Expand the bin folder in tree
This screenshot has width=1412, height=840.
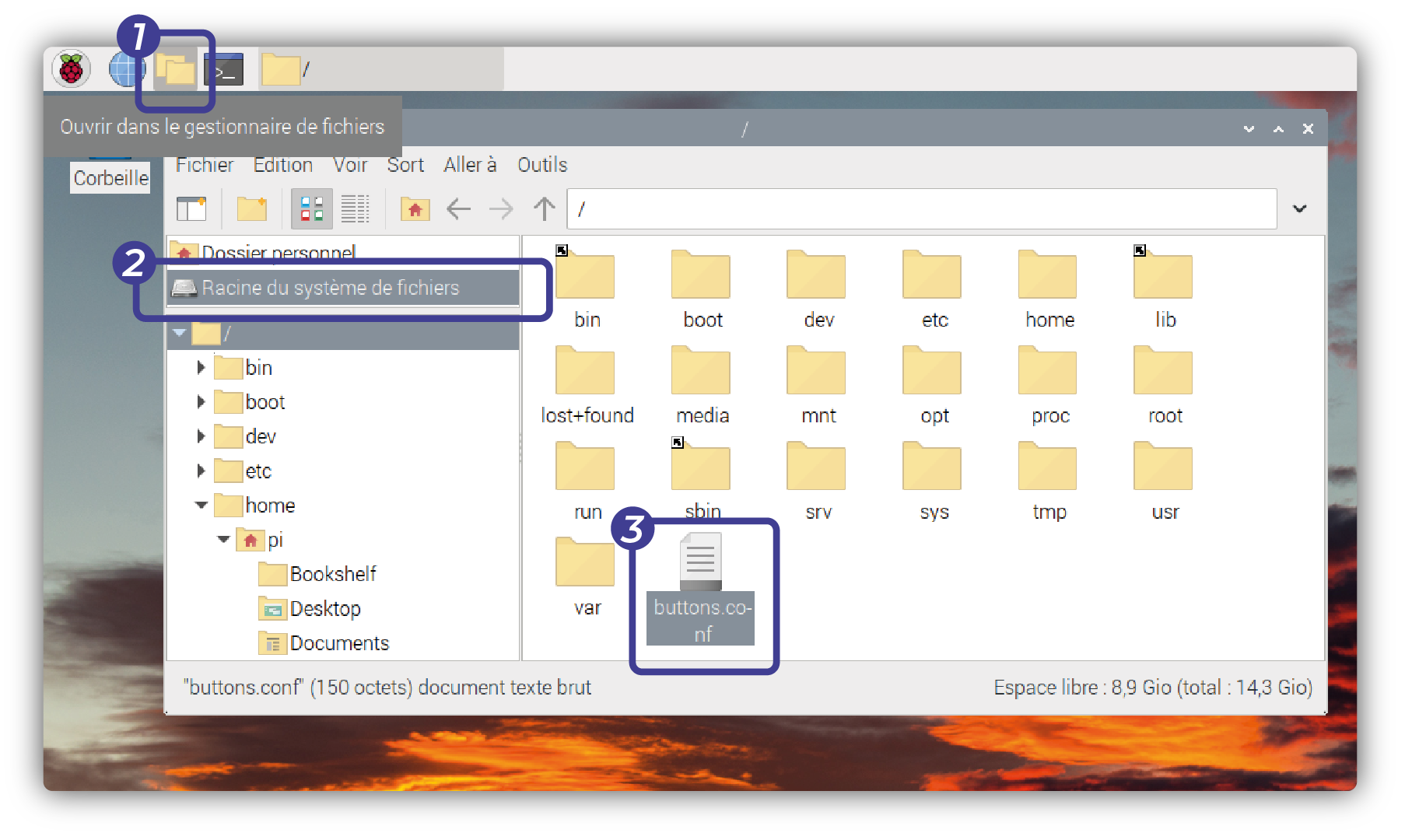[201, 367]
